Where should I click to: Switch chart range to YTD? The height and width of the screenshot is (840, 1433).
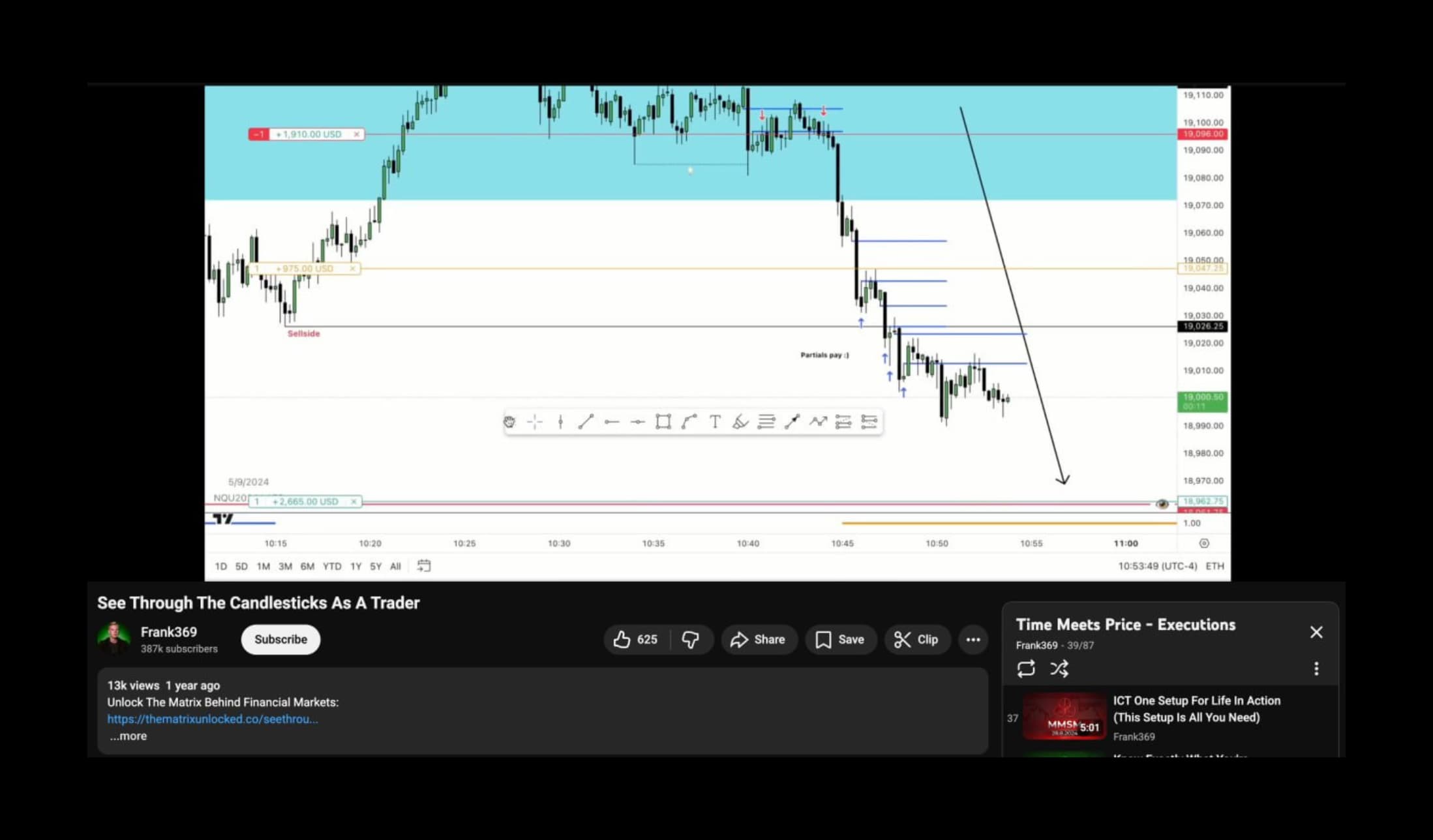click(x=332, y=566)
